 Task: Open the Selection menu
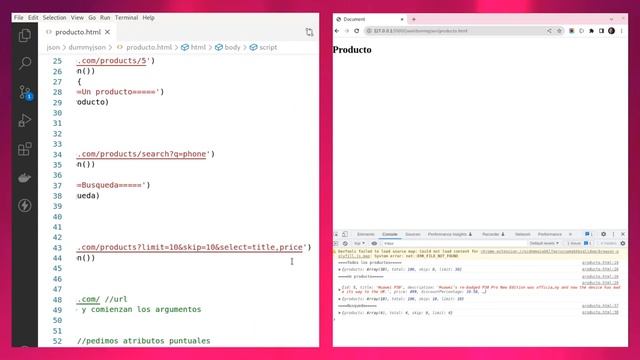54,18
